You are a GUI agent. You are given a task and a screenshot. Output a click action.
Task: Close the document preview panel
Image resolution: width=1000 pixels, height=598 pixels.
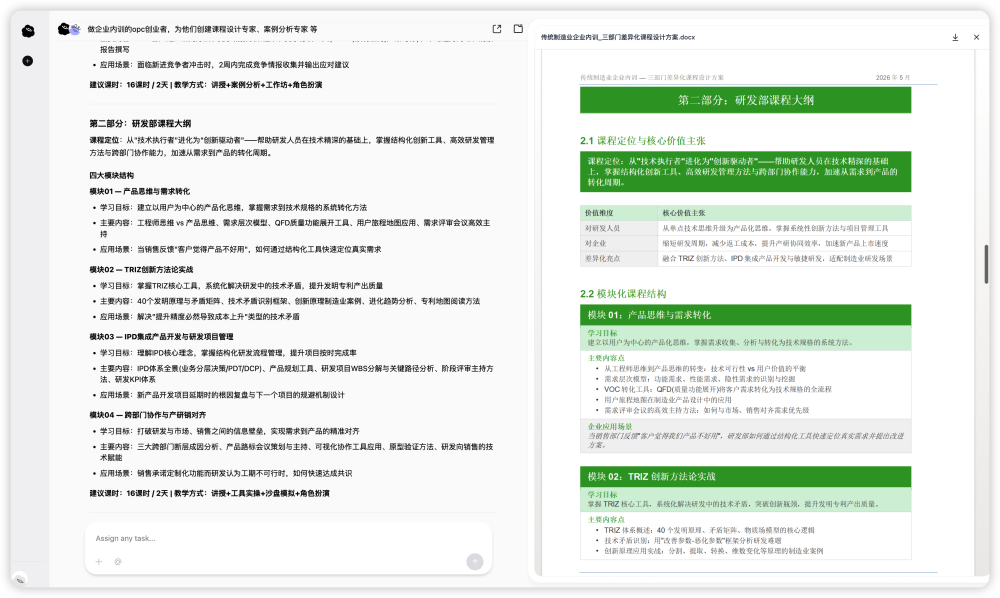pos(976,38)
